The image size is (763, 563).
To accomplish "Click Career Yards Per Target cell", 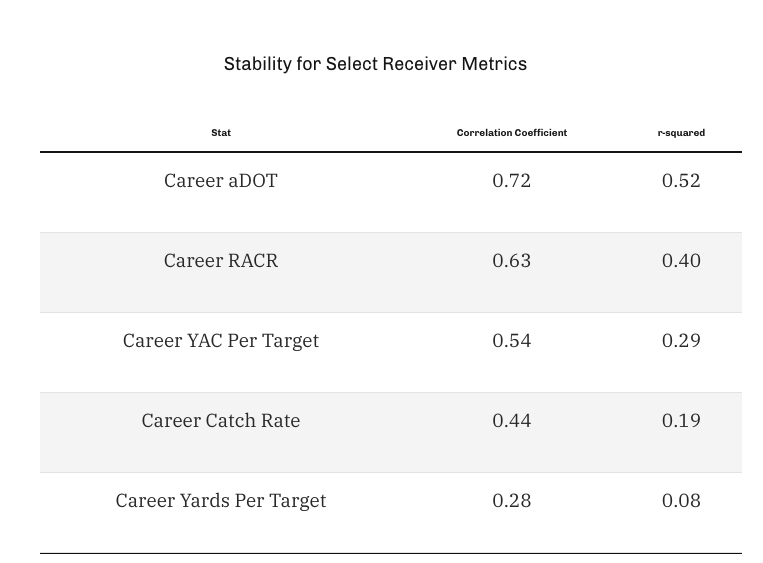I will pos(221,501).
